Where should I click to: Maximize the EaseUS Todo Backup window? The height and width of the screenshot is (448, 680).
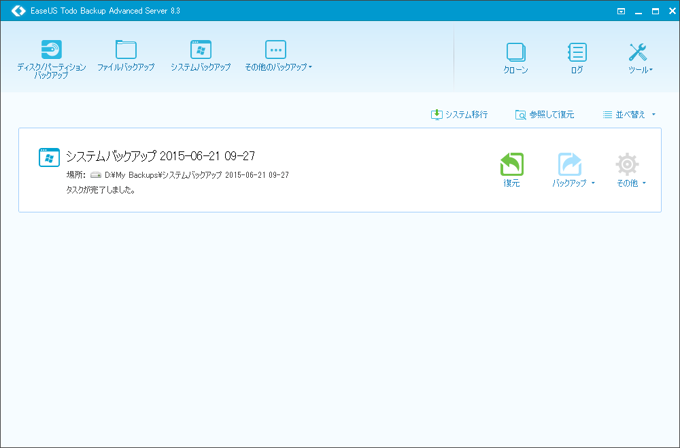[655, 11]
